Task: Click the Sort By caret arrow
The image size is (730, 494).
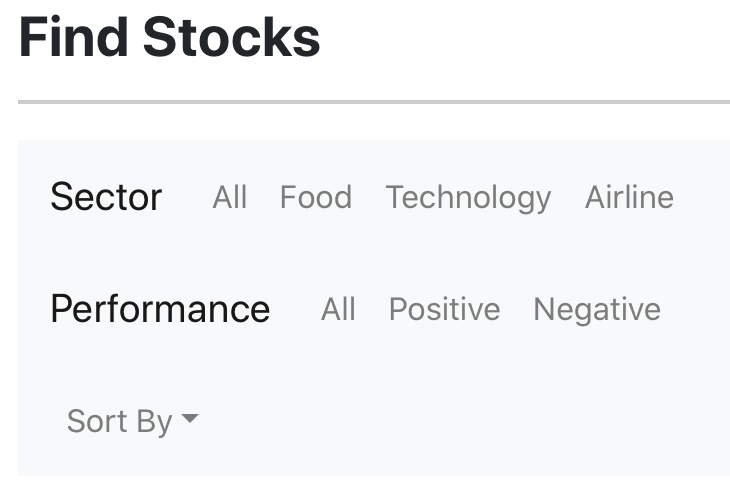Action: (x=190, y=418)
